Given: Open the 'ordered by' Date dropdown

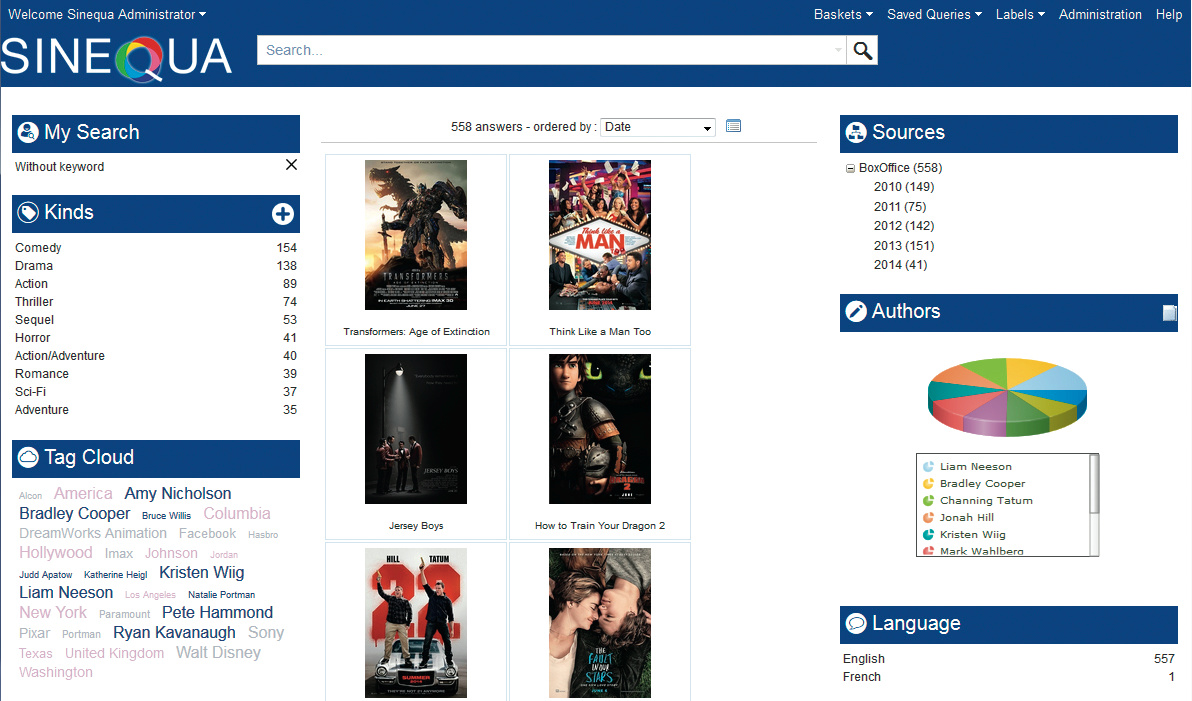Looking at the screenshot, I should tap(658, 127).
